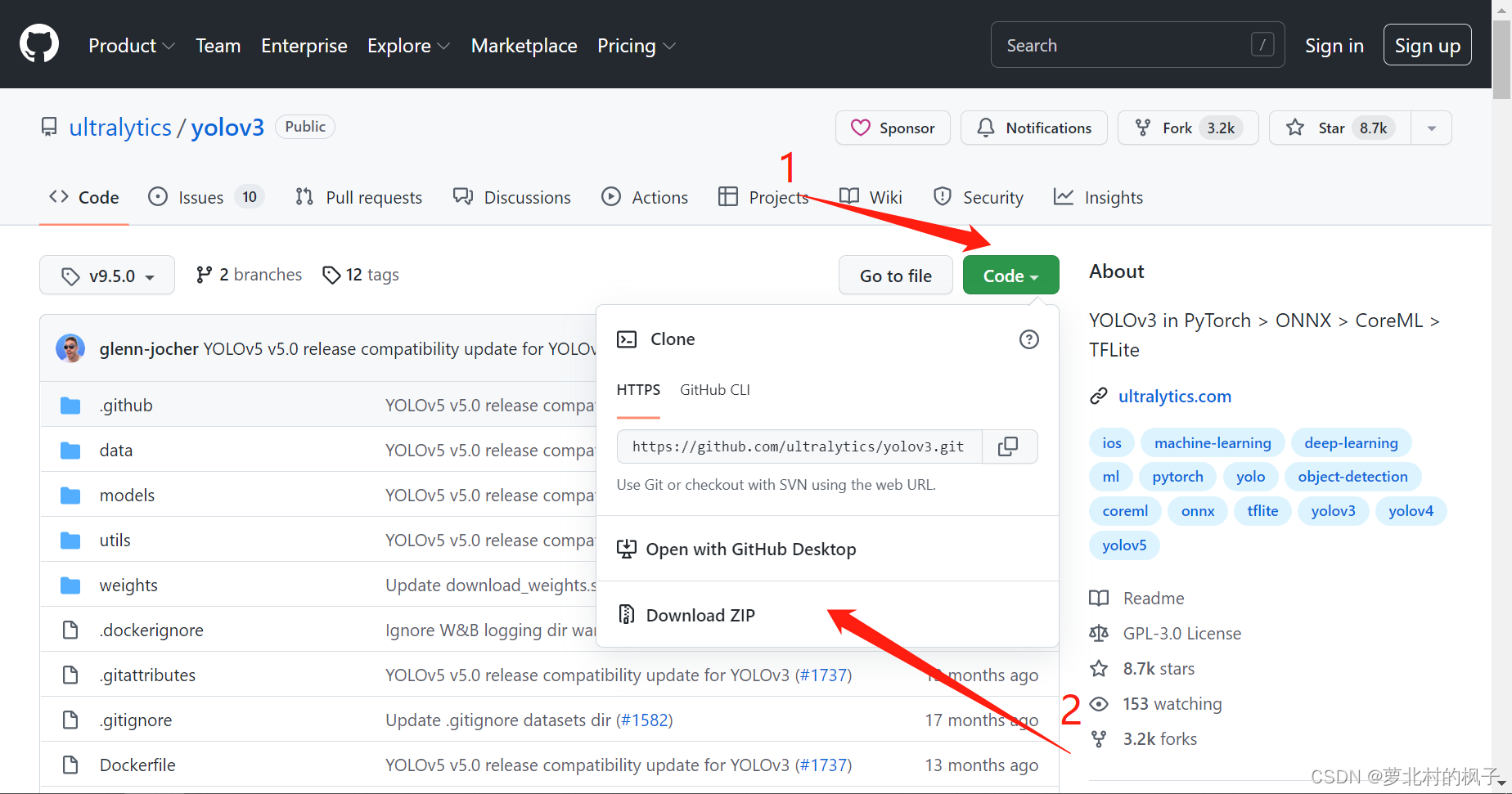The width and height of the screenshot is (1512, 794).
Task: Open the Product menu dropdown
Action: point(131,46)
